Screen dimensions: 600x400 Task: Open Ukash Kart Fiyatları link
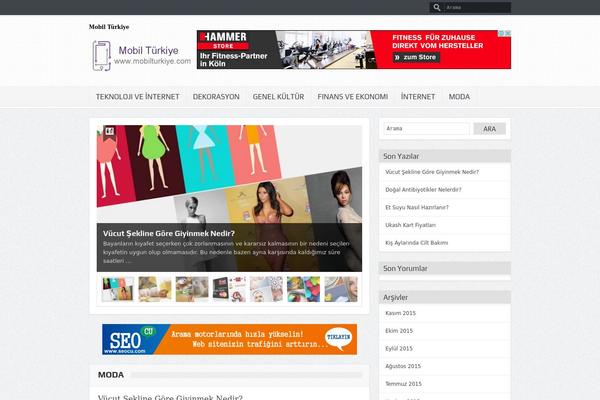coord(410,225)
